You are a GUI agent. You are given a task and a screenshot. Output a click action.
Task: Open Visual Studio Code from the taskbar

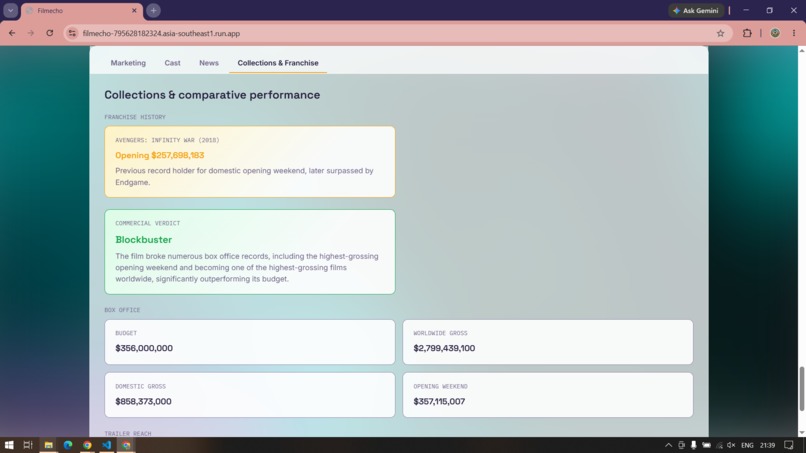[x=106, y=445]
